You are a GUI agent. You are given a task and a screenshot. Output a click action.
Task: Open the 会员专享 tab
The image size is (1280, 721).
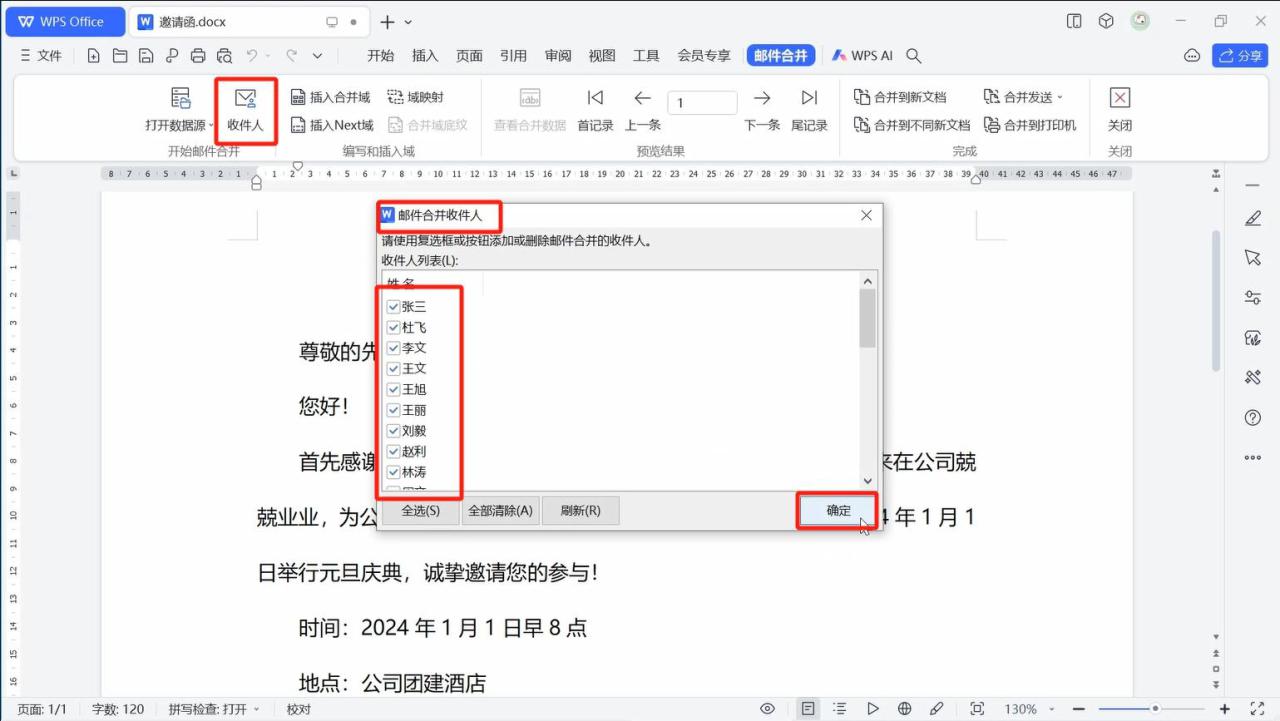tap(704, 56)
